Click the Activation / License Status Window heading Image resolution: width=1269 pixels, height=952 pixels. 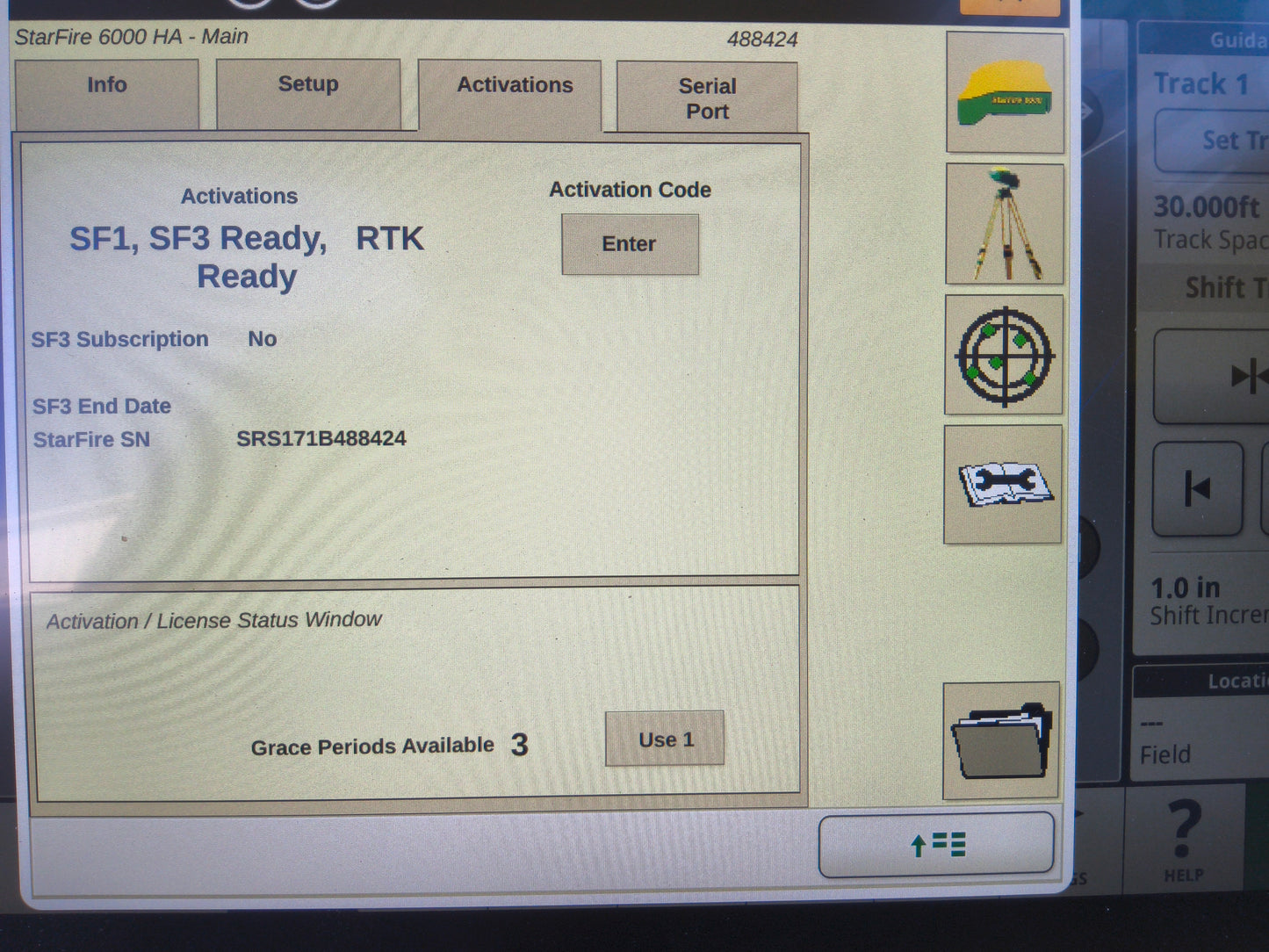[214, 620]
